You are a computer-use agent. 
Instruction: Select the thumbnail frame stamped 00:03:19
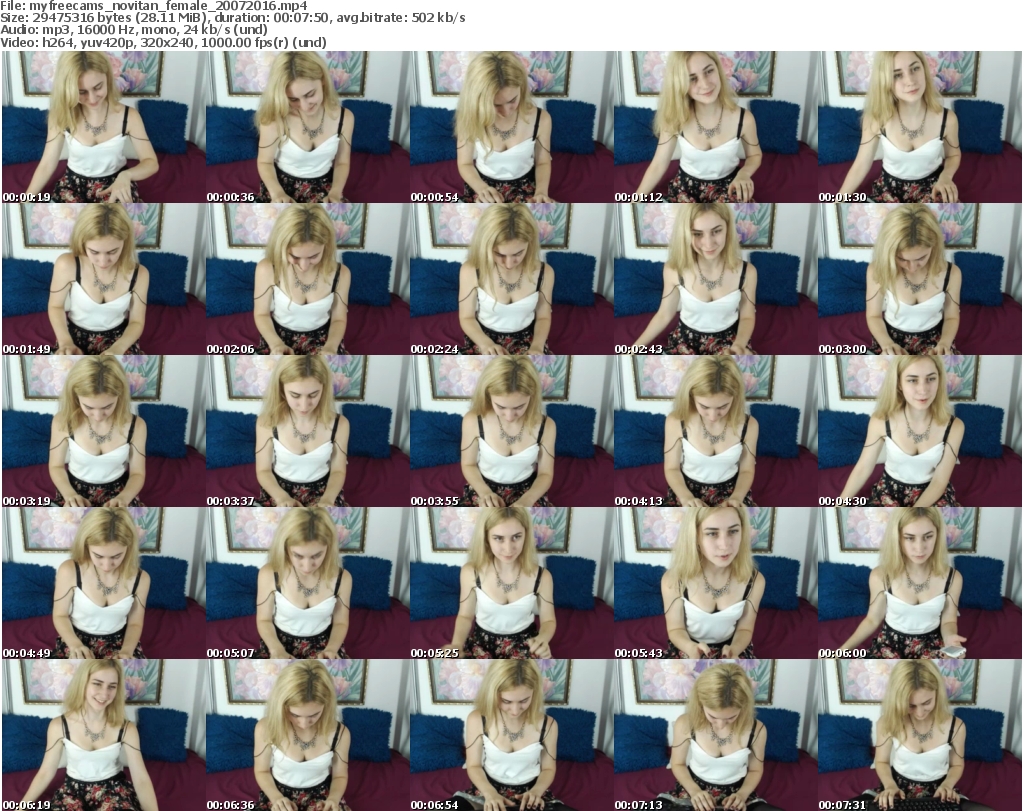(104, 431)
